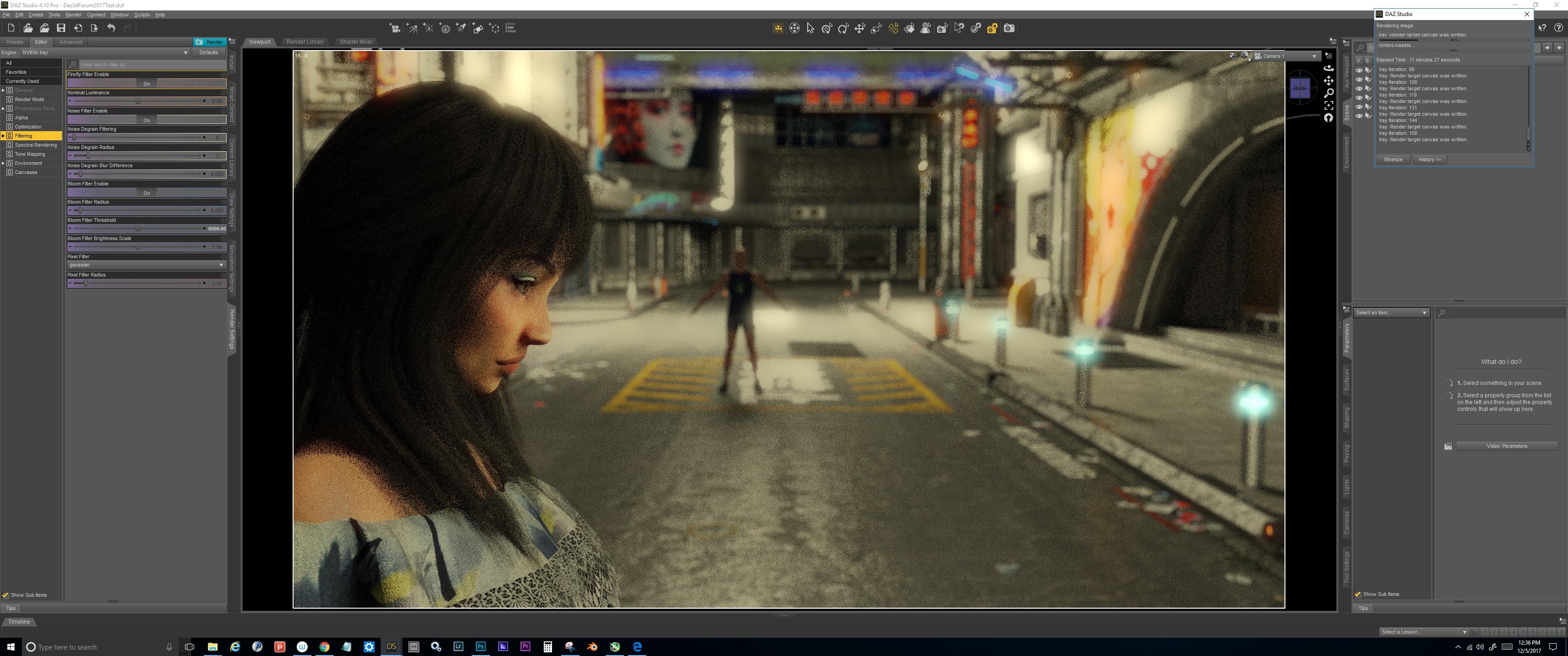Click the Render camera icon in toolbar

click(1009, 29)
